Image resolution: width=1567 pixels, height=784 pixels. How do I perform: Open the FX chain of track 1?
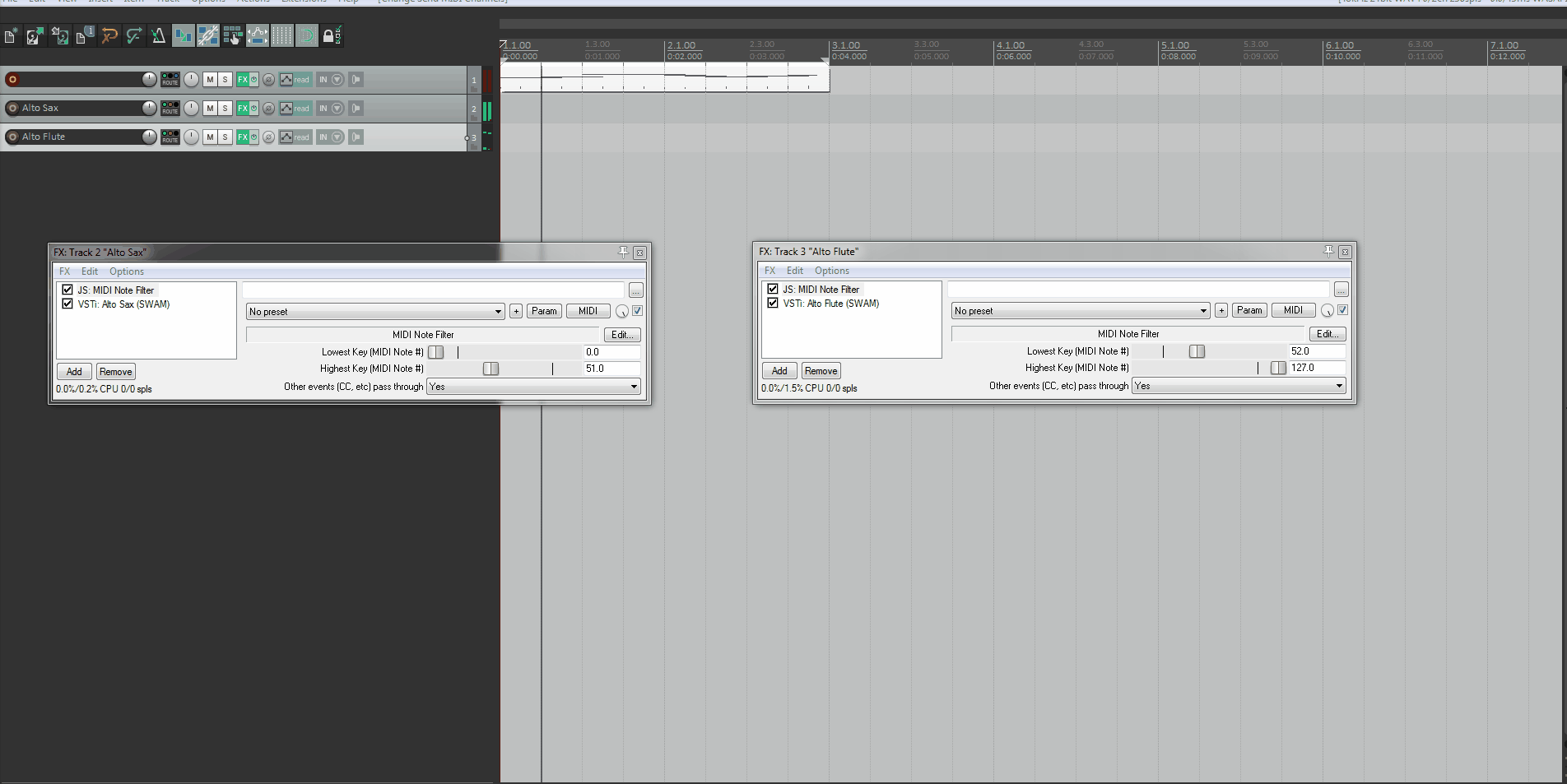click(x=243, y=80)
